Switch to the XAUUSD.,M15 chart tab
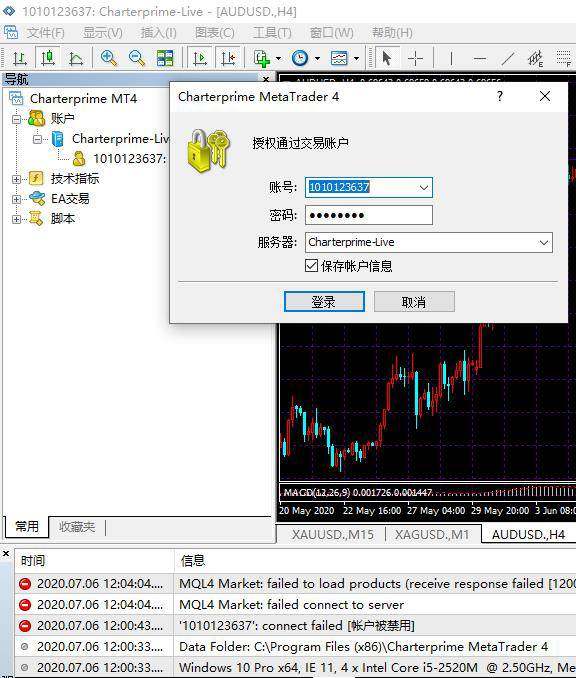The width and height of the screenshot is (576, 678). [x=333, y=535]
